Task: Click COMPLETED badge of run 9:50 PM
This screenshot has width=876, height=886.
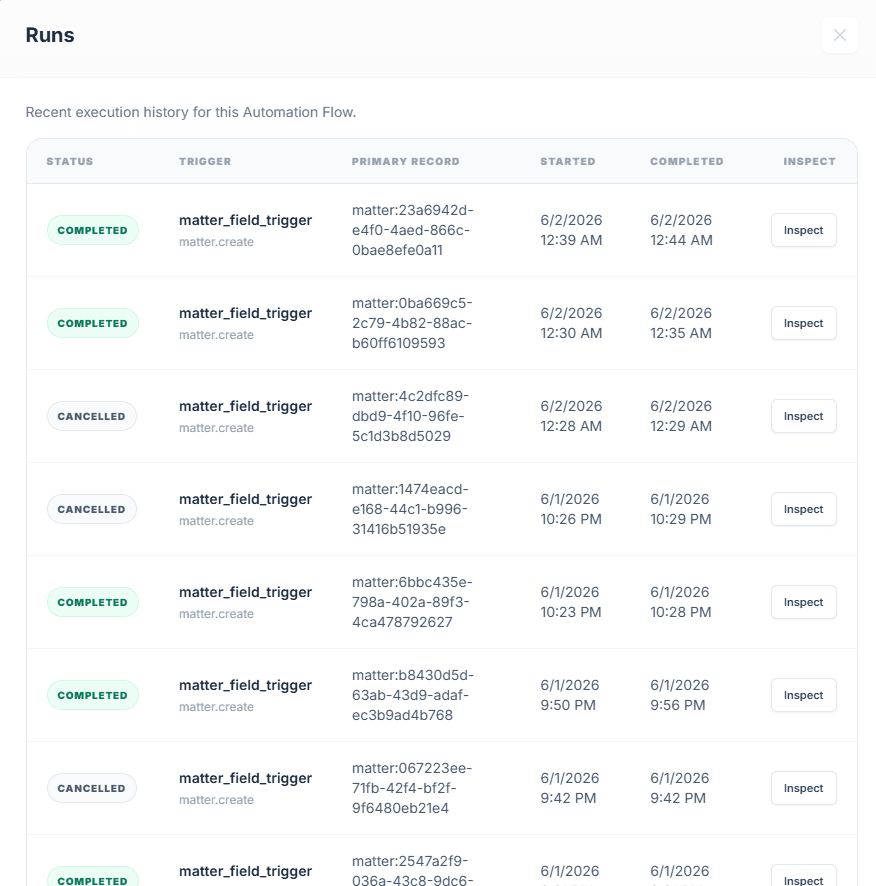Action: coord(93,695)
